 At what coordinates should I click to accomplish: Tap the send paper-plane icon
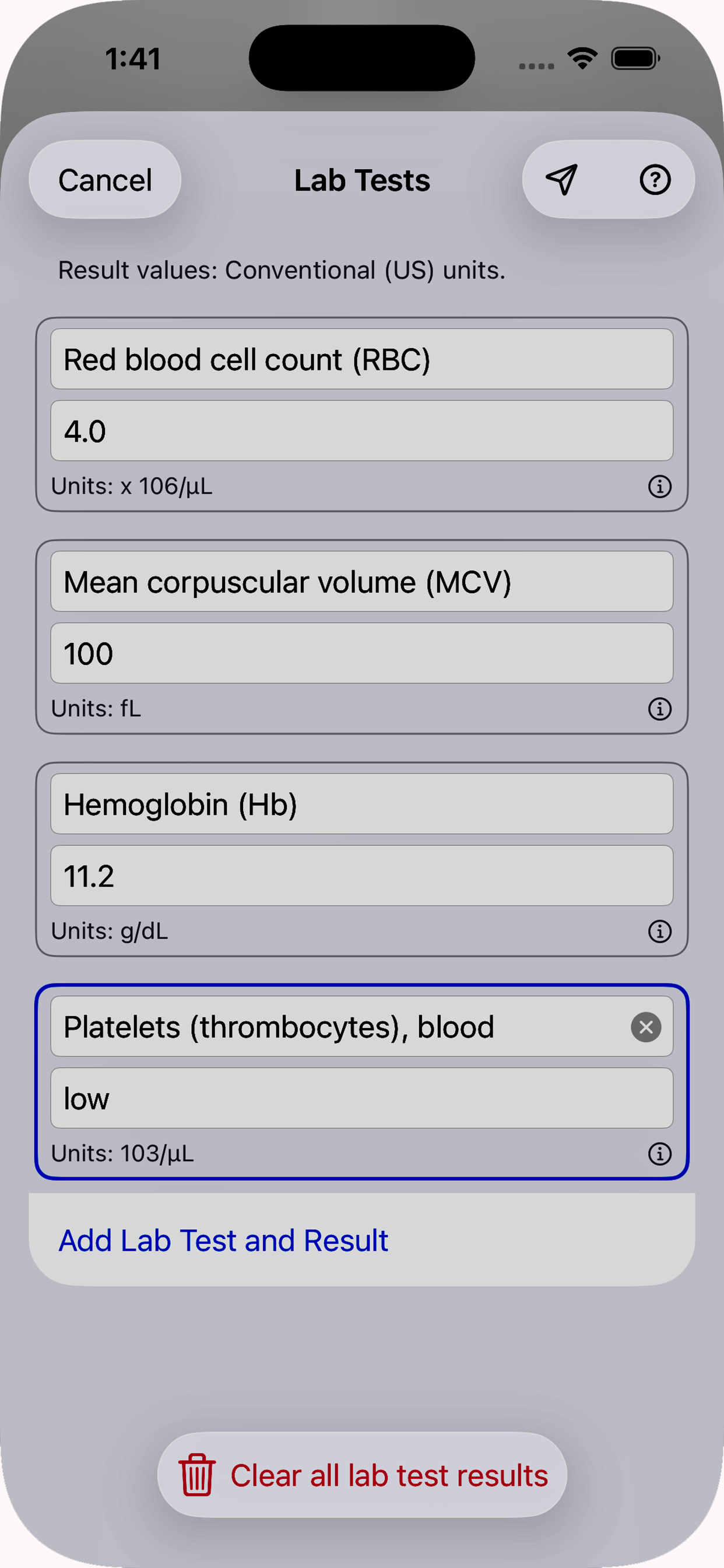(561, 180)
